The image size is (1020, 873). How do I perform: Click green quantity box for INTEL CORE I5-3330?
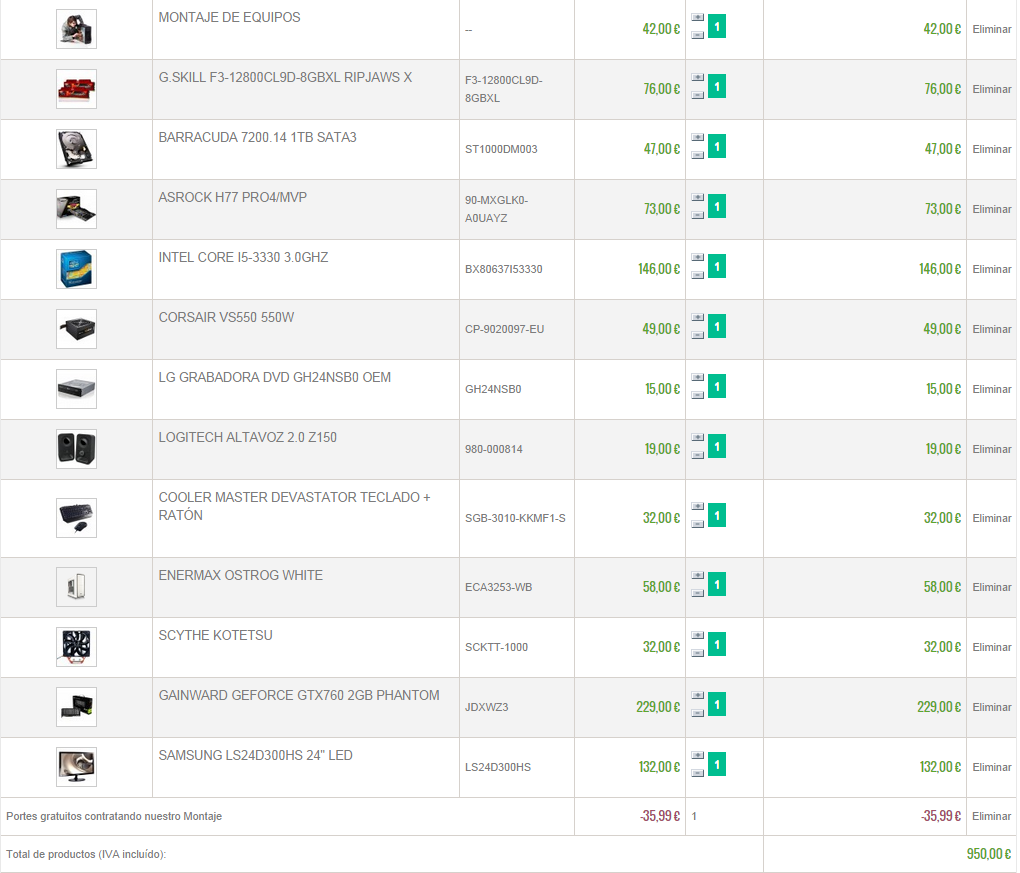click(717, 266)
